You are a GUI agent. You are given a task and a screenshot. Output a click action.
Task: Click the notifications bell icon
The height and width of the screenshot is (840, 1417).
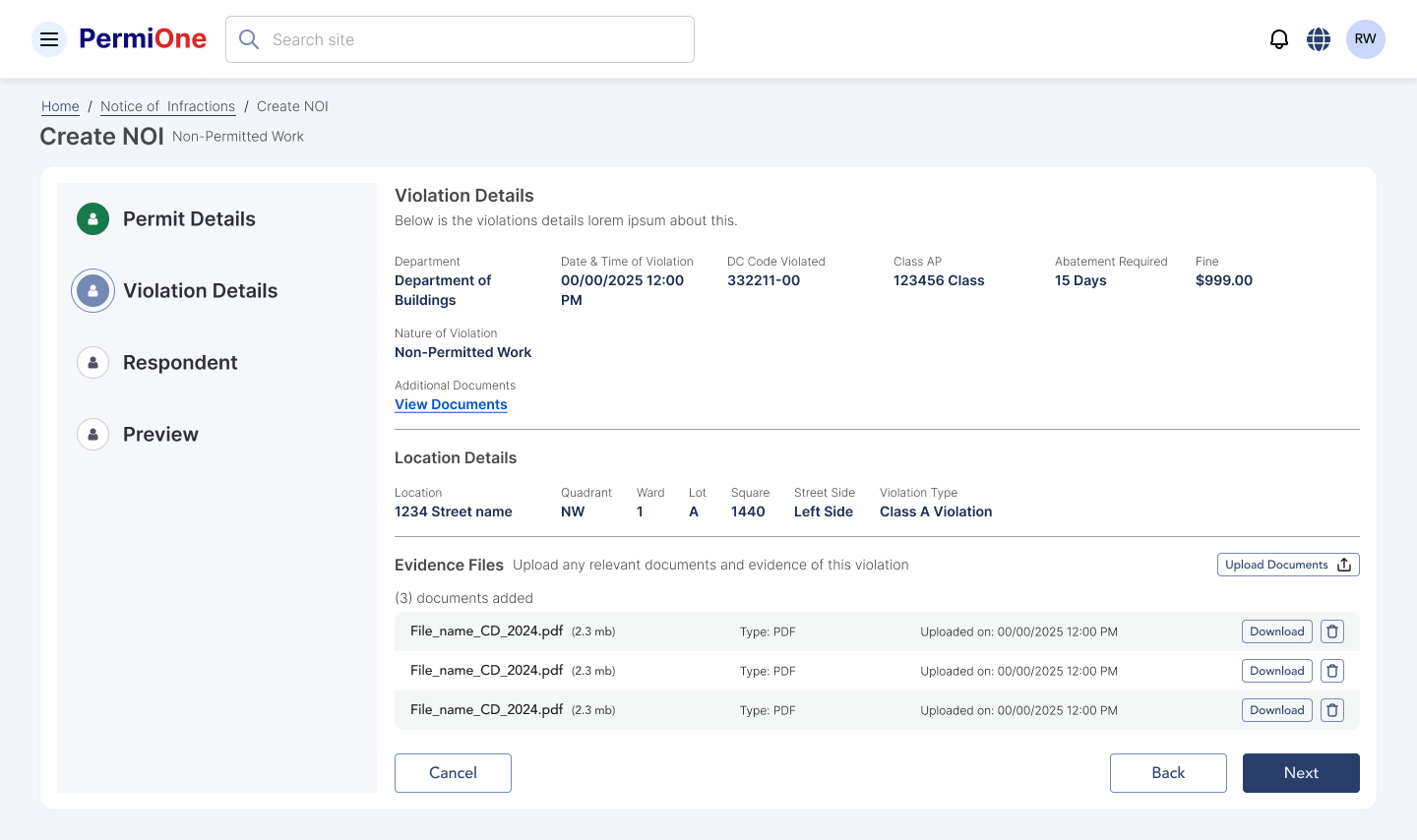click(1278, 39)
